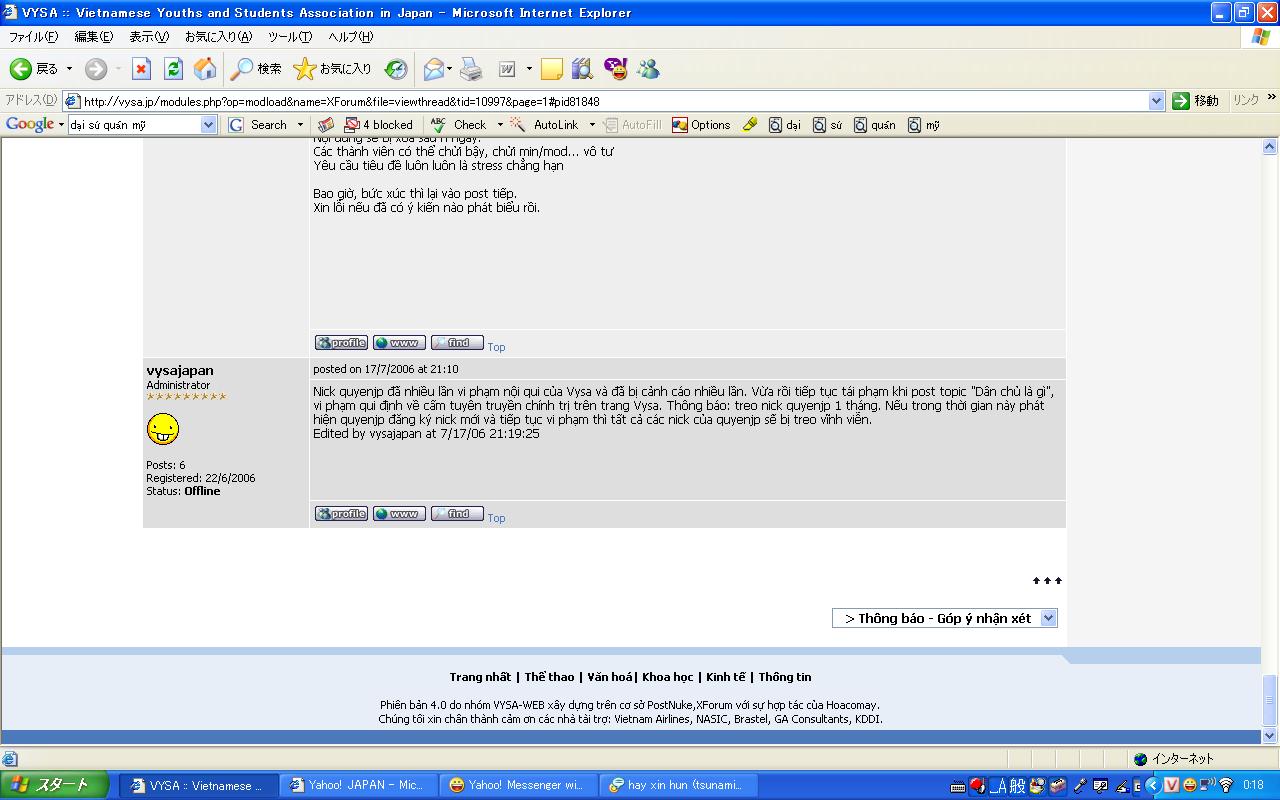Expand Google search box history dropdown

(x=209, y=125)
